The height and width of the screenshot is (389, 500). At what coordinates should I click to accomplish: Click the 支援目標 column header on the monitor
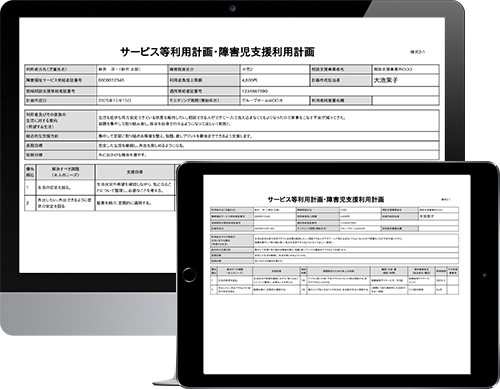click(135, 172)
